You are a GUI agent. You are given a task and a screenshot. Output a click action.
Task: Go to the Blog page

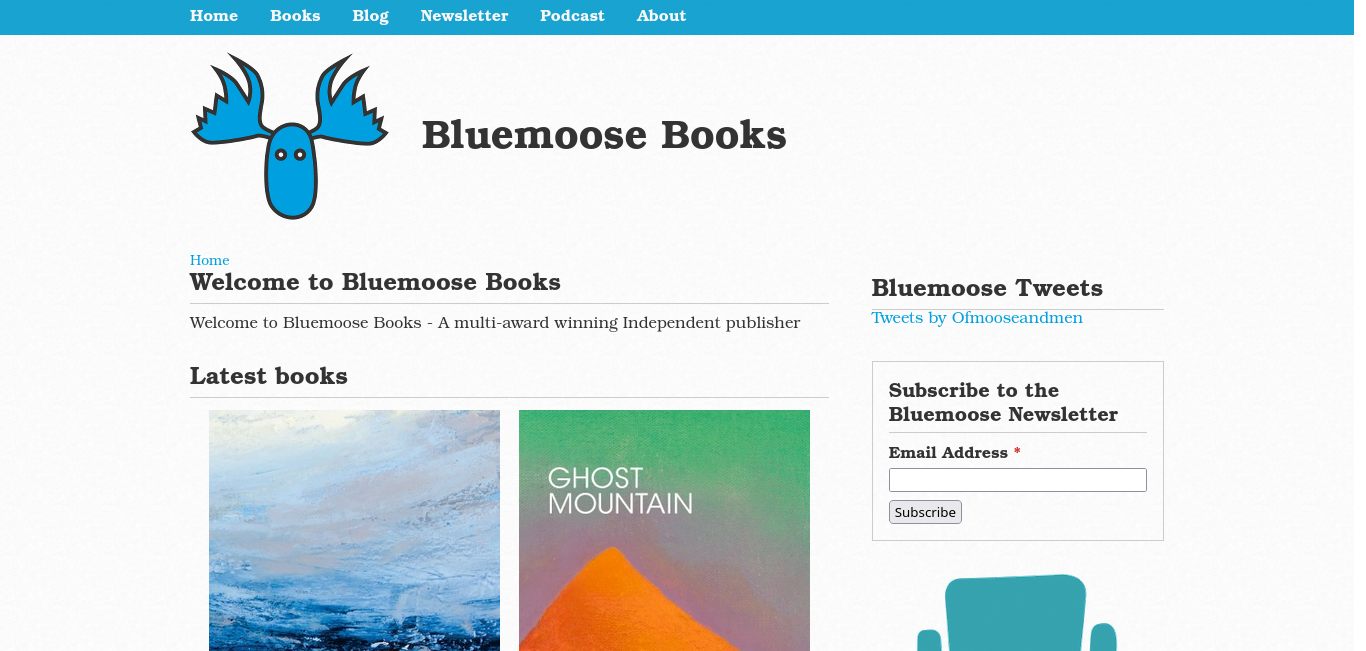(x=370, y=16)
